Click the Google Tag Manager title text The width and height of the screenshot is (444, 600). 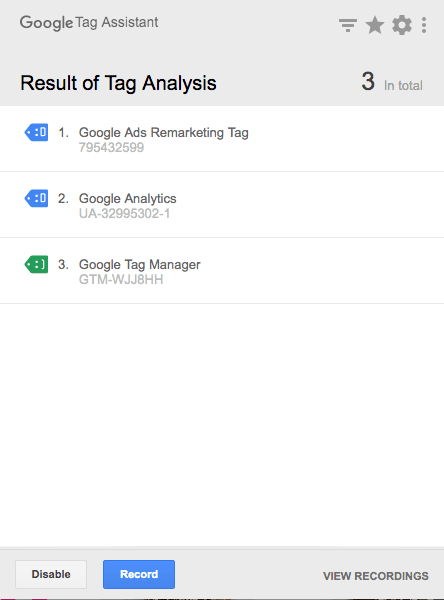[139, 264]
